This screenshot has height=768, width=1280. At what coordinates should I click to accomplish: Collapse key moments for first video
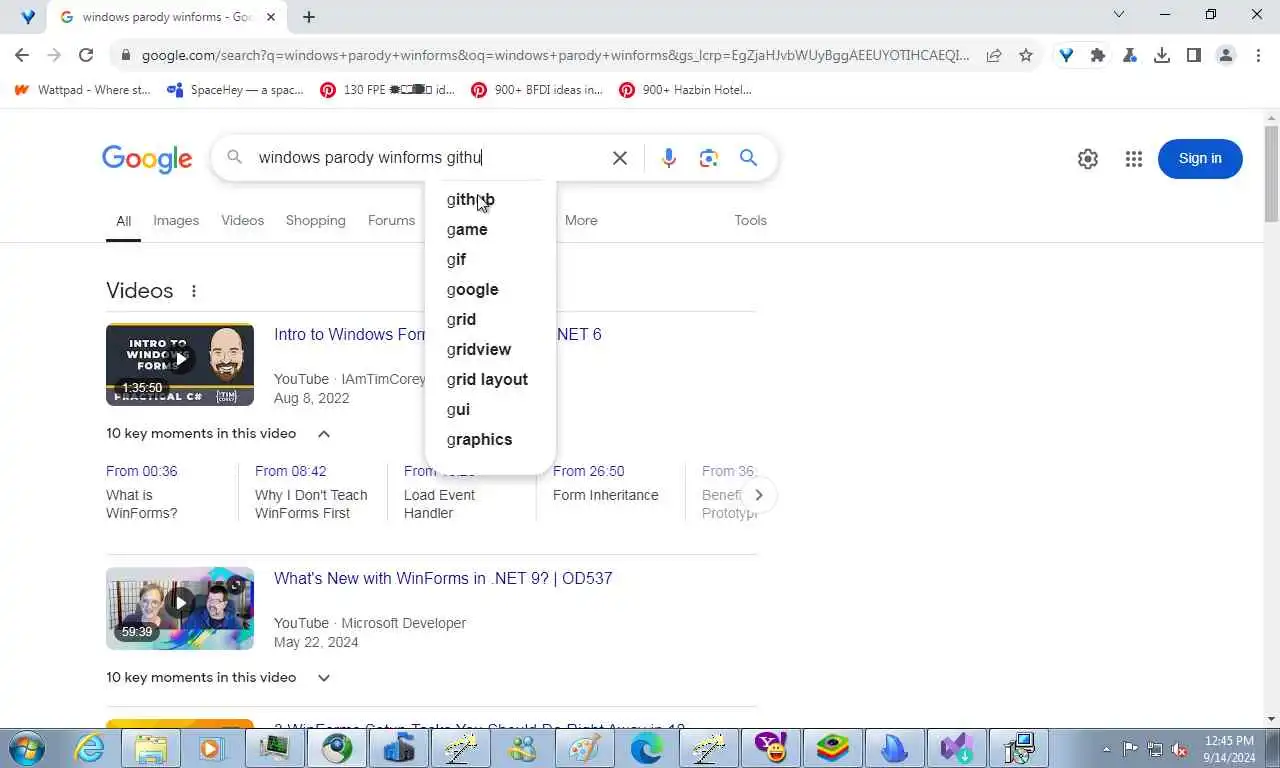pyautogui.click(x=324, y=434)
